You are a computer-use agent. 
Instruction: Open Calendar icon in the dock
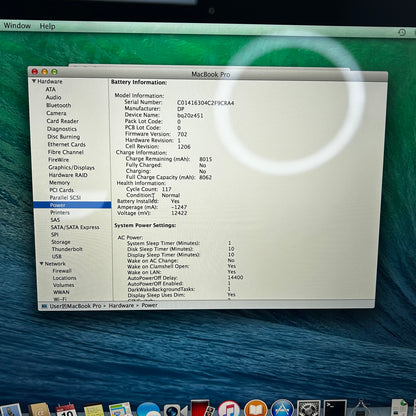pos(66,410)
